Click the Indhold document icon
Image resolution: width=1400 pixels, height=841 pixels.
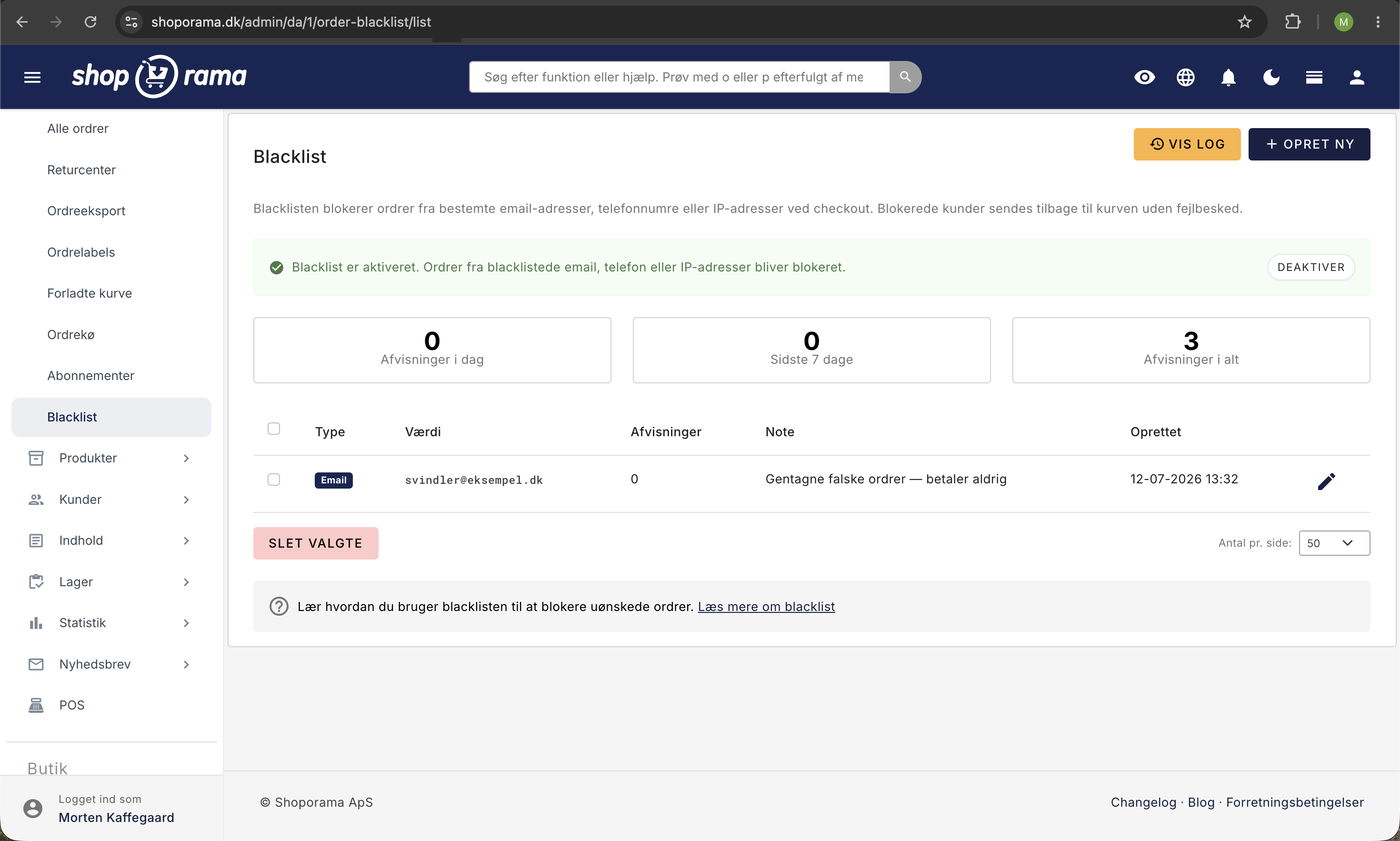[36, 540]
